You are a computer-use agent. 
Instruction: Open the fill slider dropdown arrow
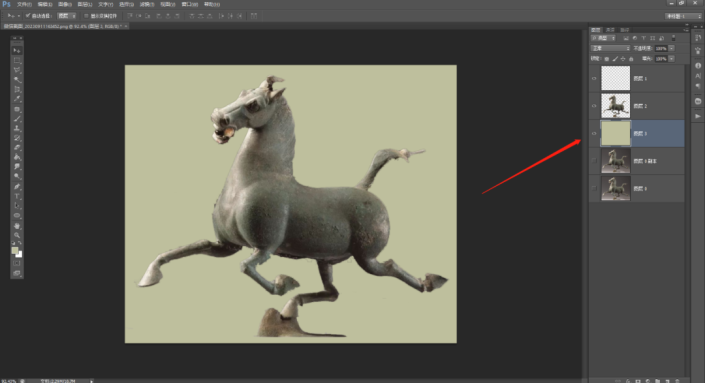click(x=671, y=59)
